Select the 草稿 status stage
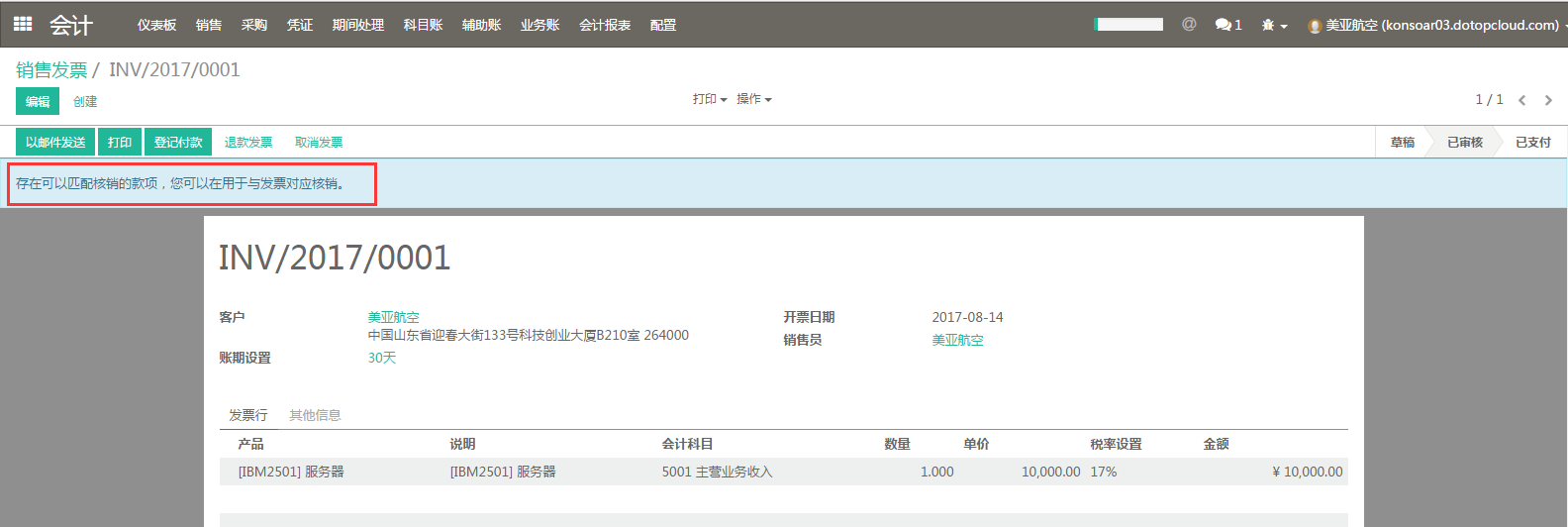1568x527 pixels. [x=1403, y=142]
